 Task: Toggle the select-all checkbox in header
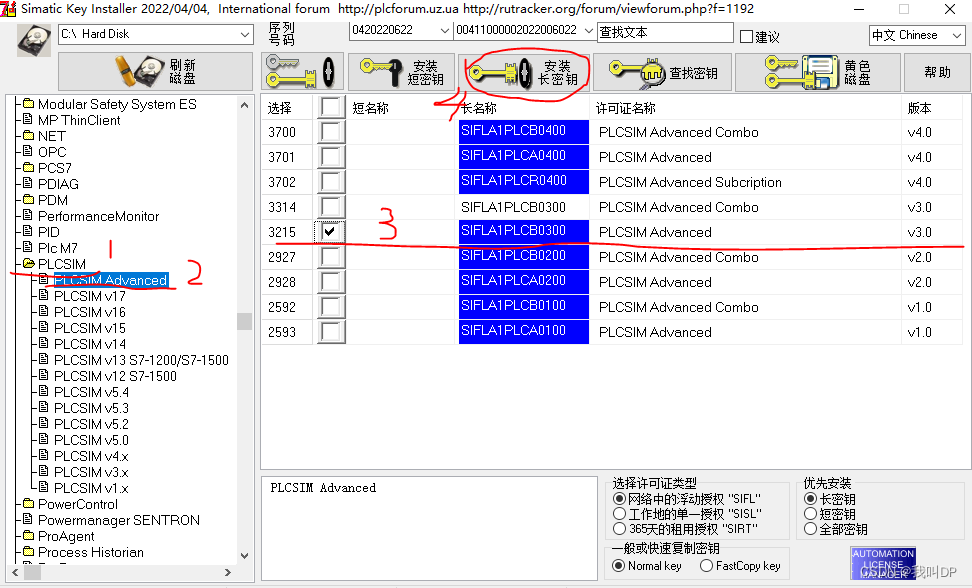pyautogui.click(x=330, y=107)
